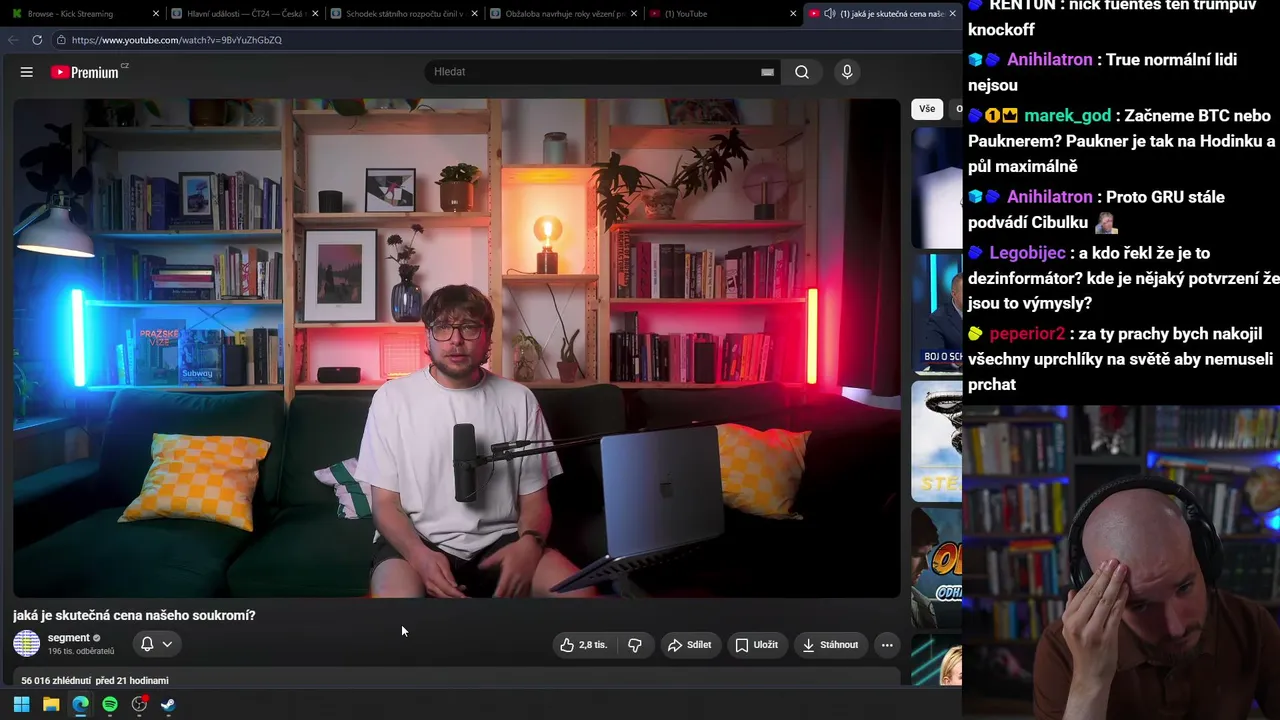Image resolution: width=1280 pixels, height=720 pixels.
Task: Click chat username peperior2
Action: [1027, 334]
